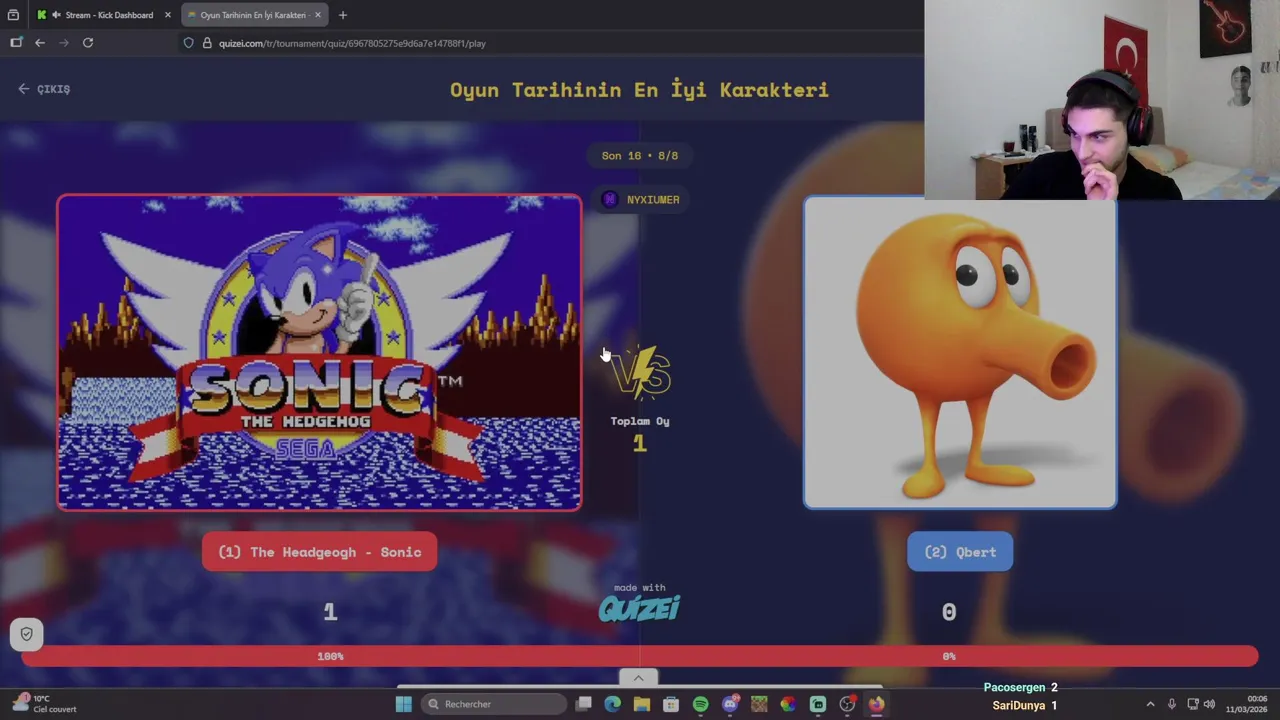Open Firefox View tab list icon
This screenshot has width=1280, height=720.
click(13, 15)
